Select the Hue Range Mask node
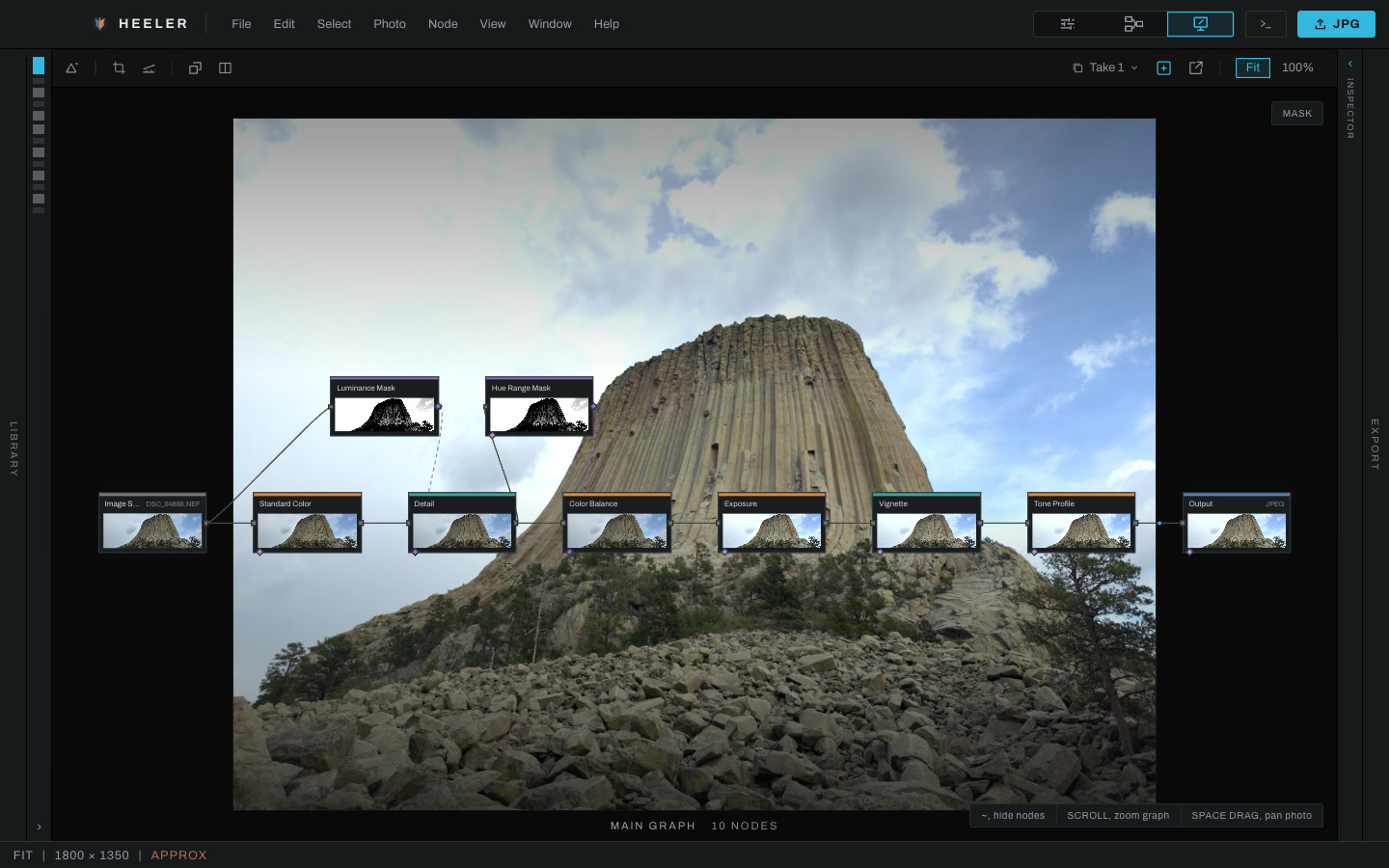This screenshot has height=868, width=1389. click(539, 406)
